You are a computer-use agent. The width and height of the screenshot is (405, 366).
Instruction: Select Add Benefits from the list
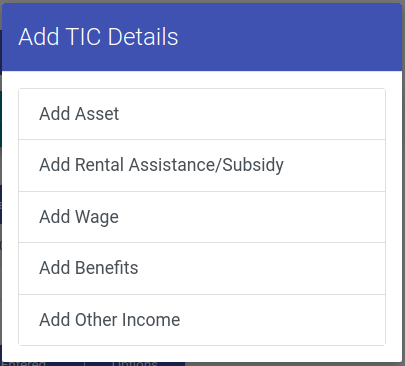click(x=202, y=268)
